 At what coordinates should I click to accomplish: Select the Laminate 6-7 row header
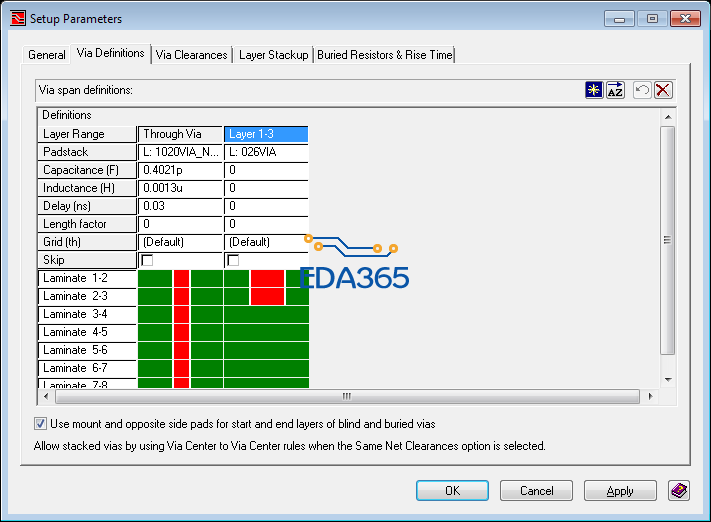coord(87,368)
